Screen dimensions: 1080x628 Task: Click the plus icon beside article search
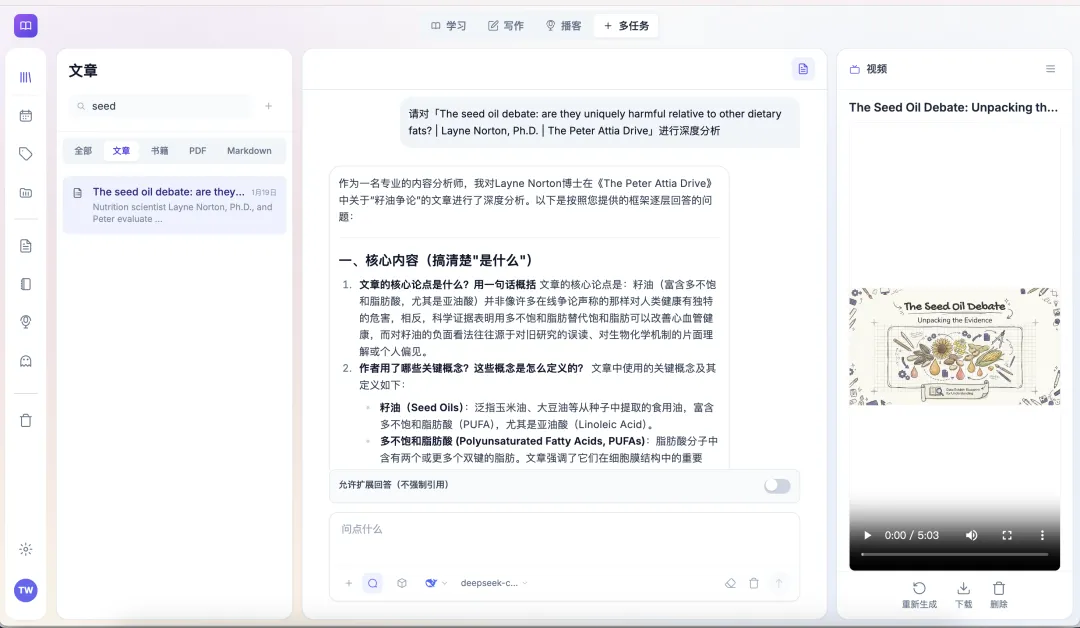(269, 106)
